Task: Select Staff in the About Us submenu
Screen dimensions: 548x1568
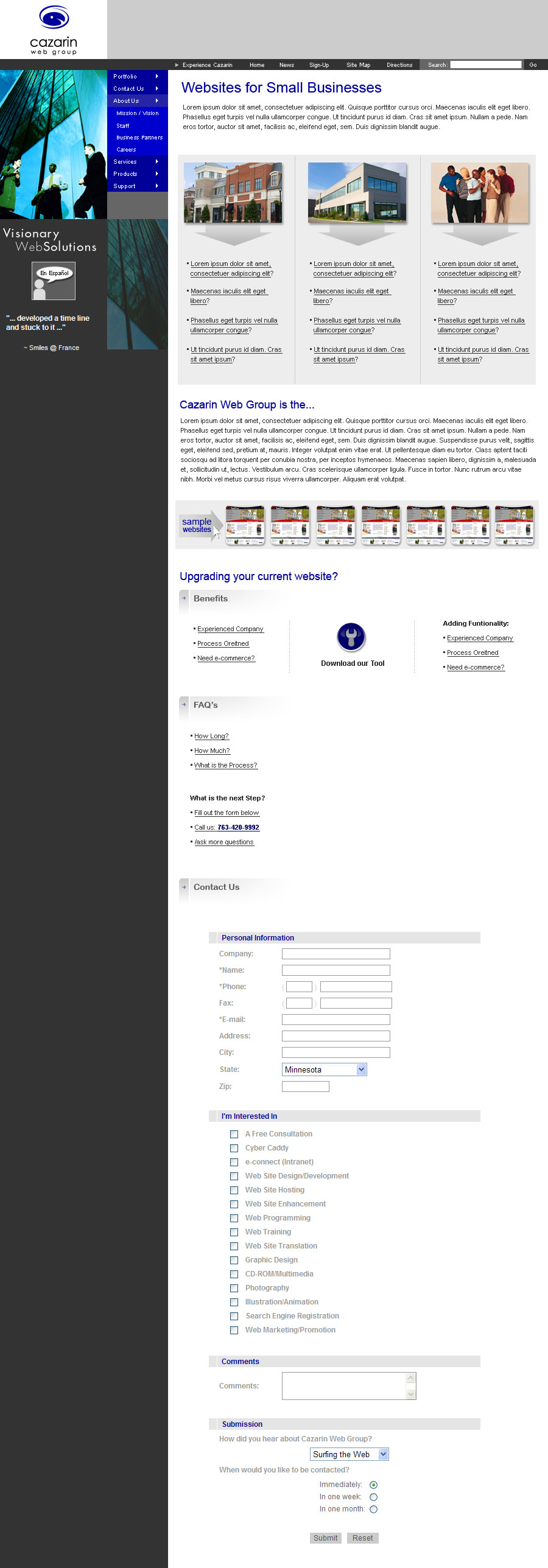Action: (123, 126)
